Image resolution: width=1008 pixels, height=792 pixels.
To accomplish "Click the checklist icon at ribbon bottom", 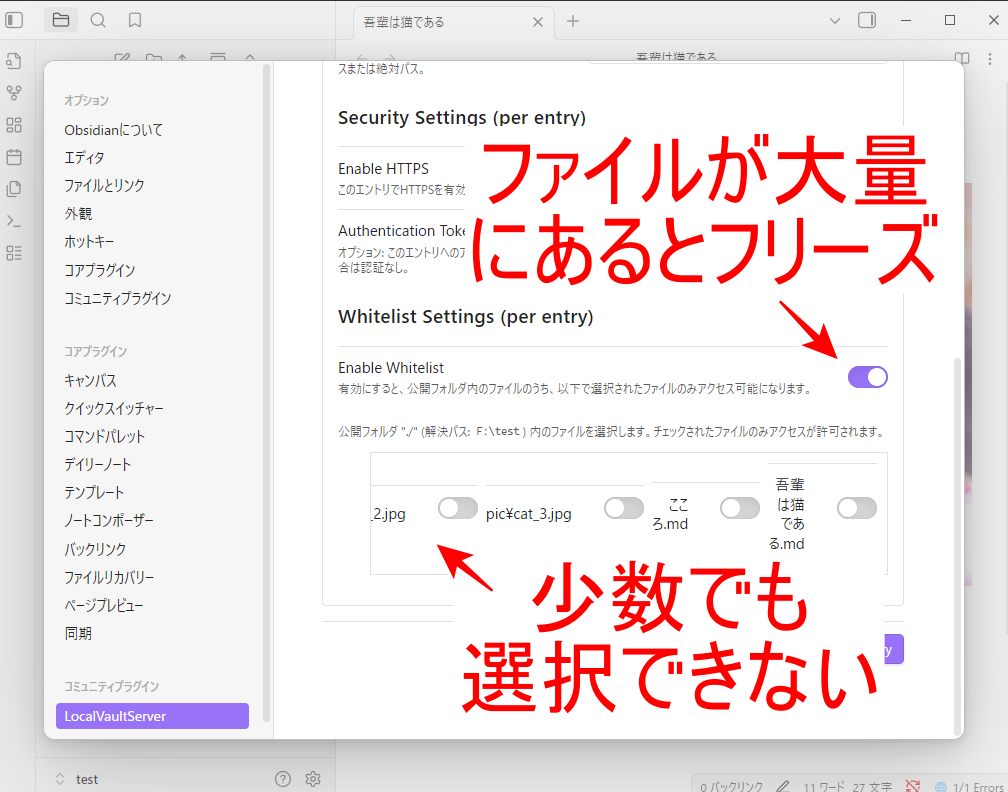I will 14,253.
